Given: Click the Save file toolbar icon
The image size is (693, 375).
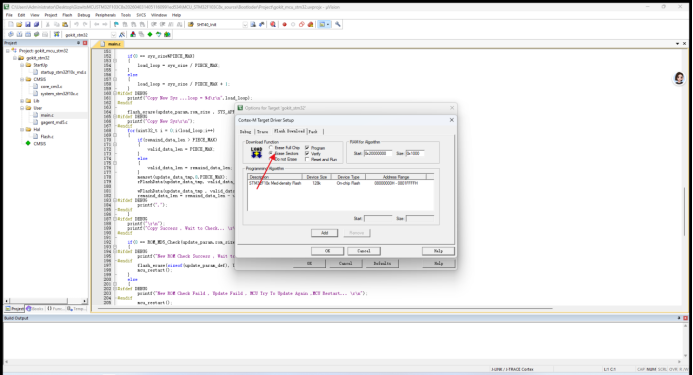Looking at the screenshot, I should [x=28, y=24].
